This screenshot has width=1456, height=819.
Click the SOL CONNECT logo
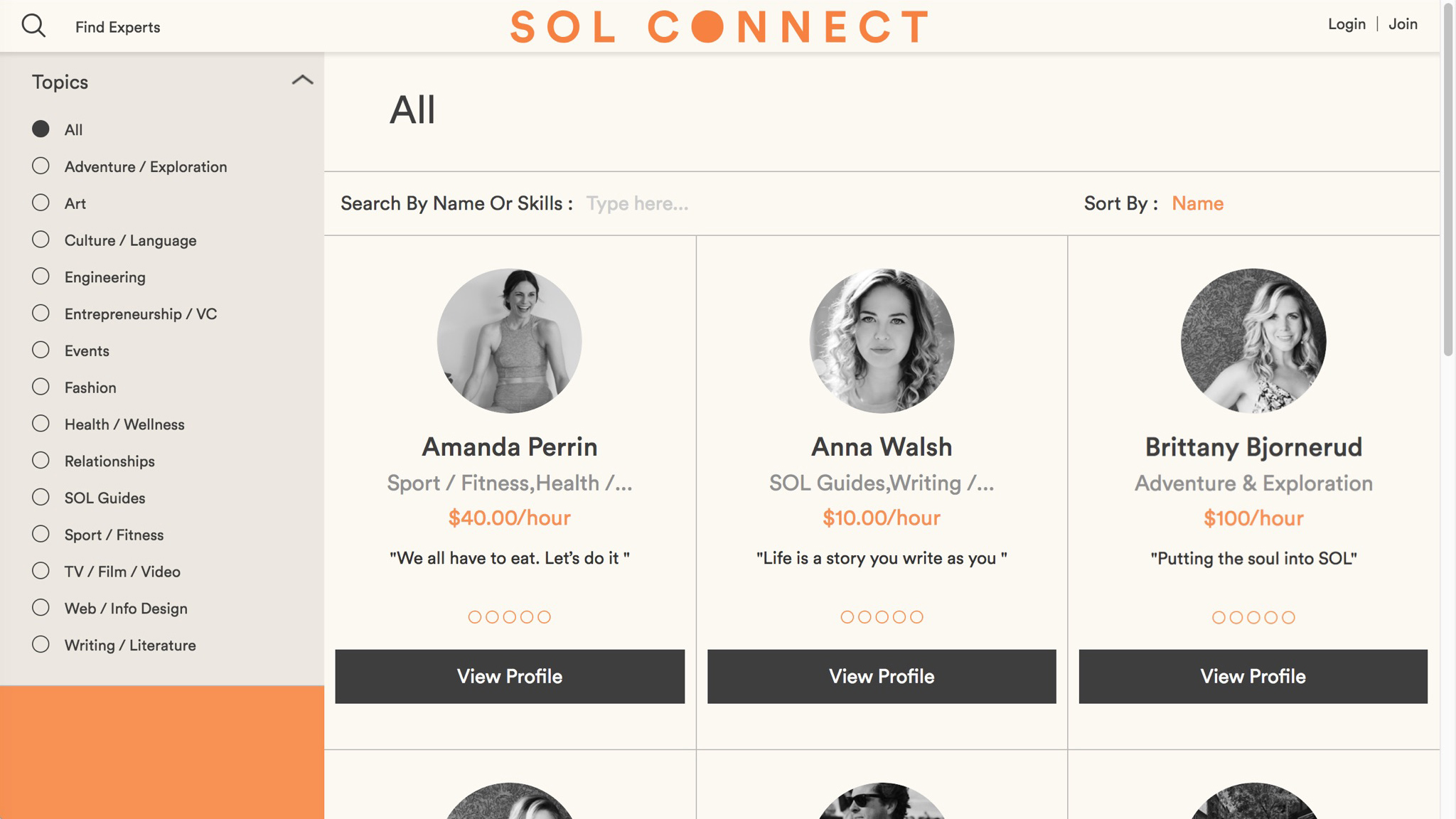(719, 27)
